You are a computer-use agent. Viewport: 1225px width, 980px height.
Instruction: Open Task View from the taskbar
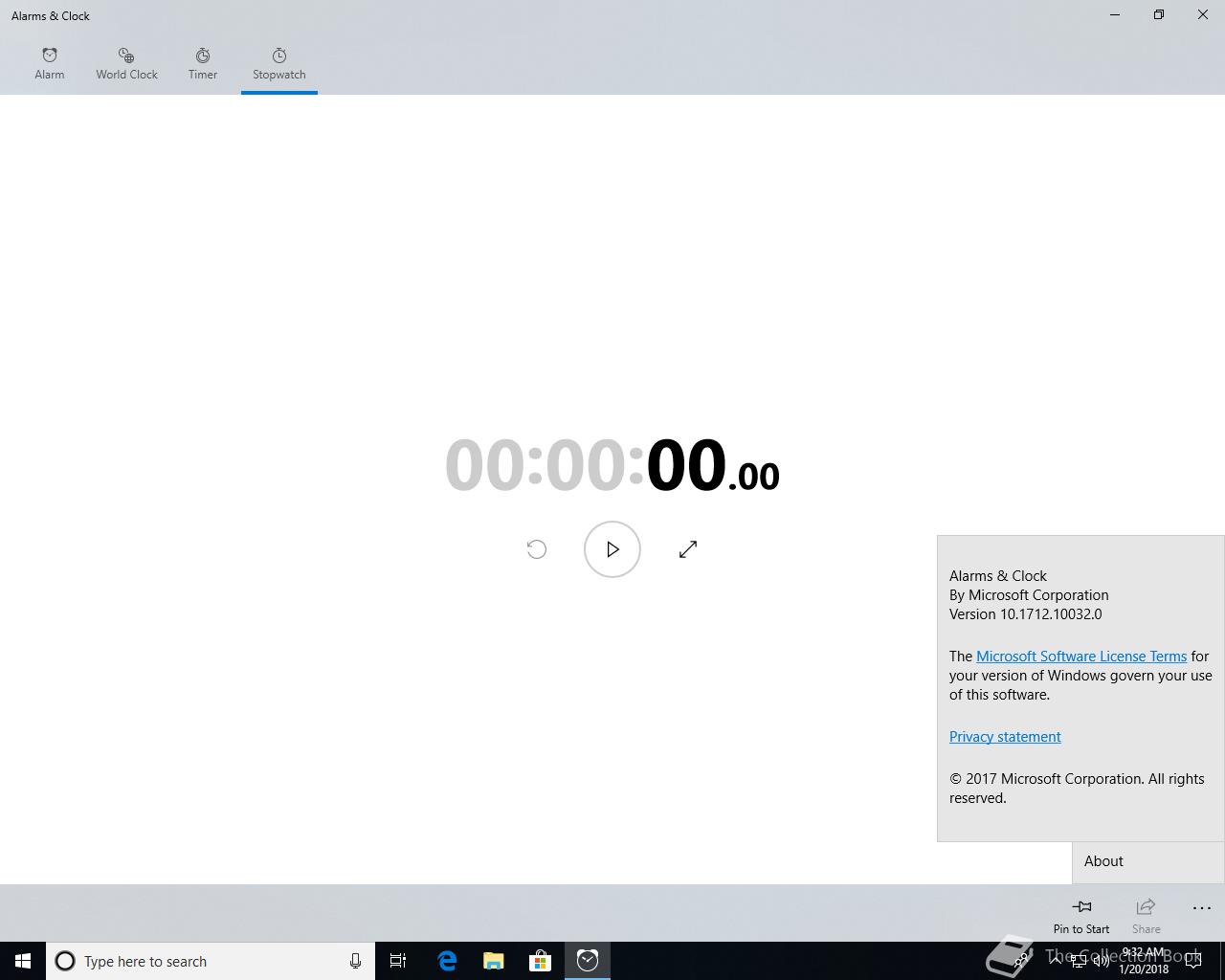pyautogui.click(x=398, y=961)
